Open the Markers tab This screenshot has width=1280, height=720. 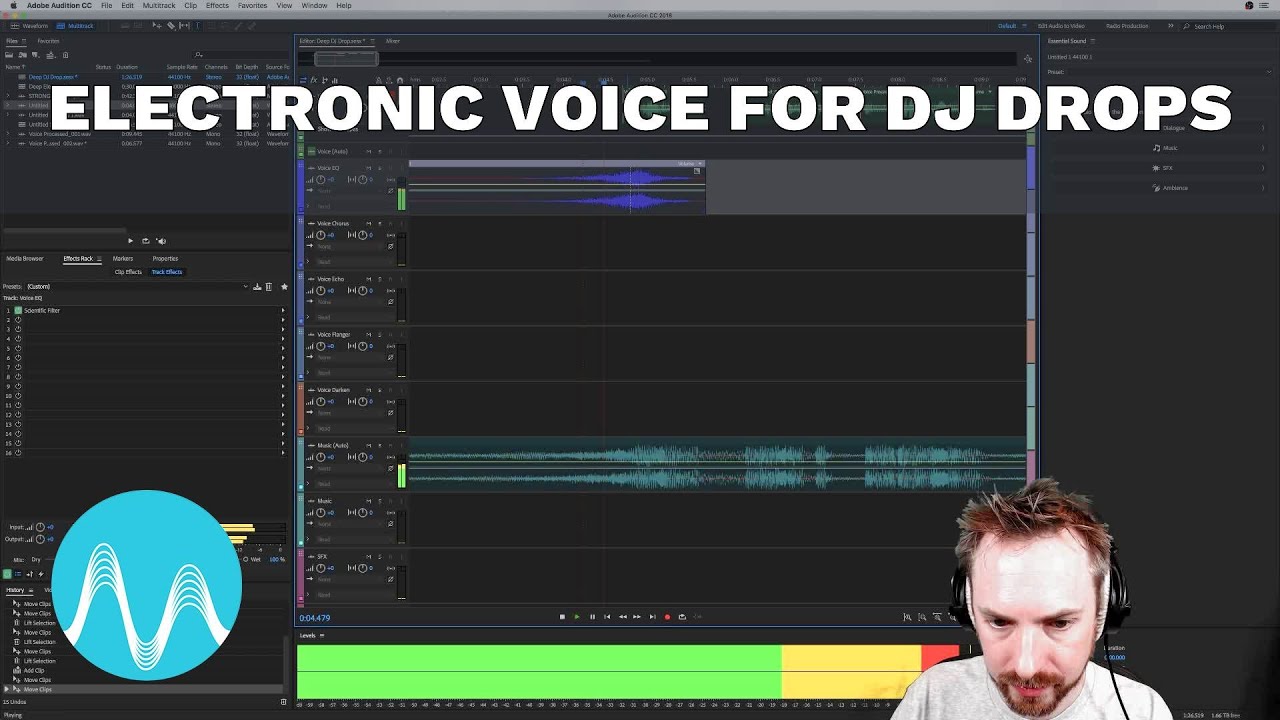pos(123,259)
